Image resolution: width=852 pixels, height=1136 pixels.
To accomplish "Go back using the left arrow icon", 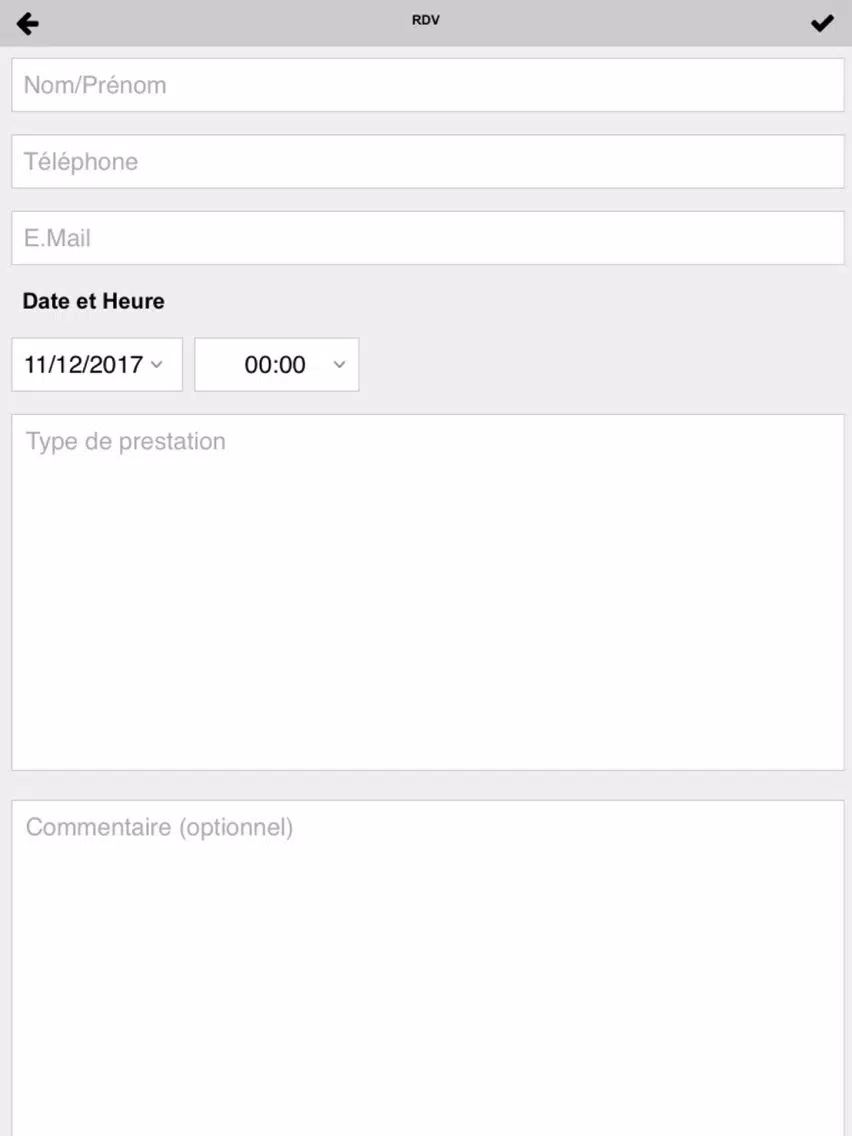I will click(x=28, y=24).
